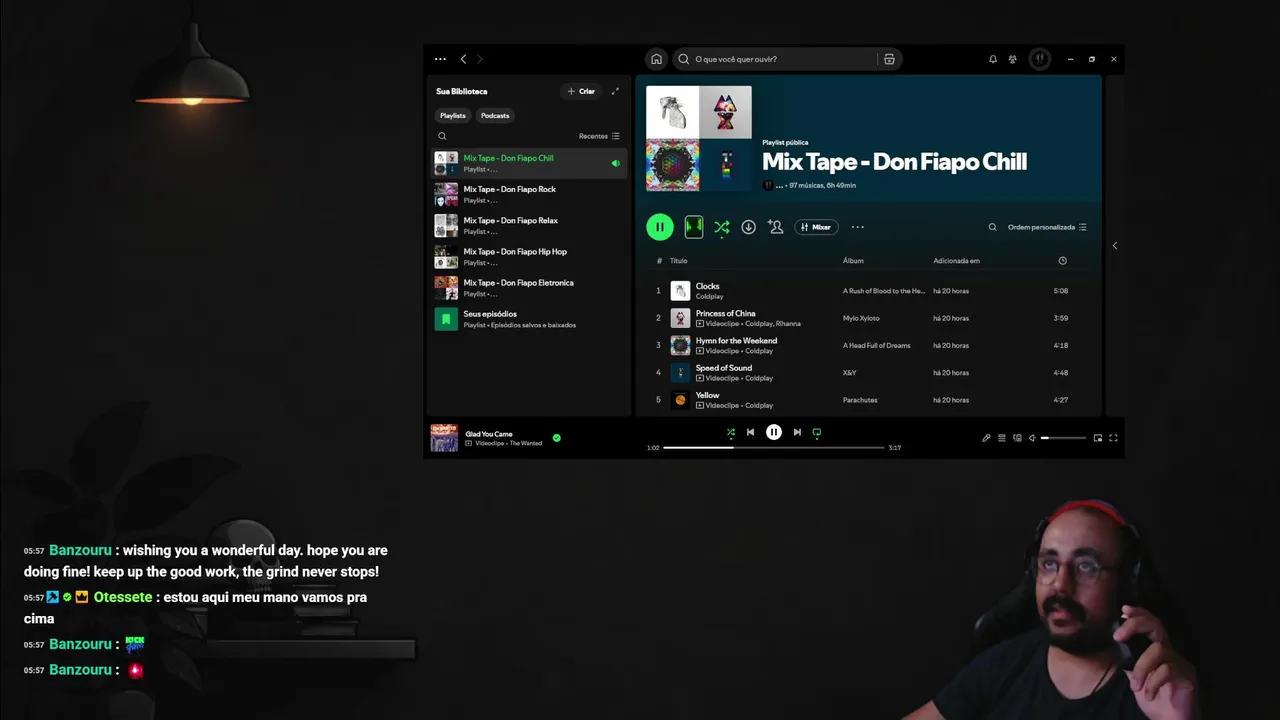This screenshot has width=1280, height=720.
Task: Open the Spotify home page icon
Action: click(x=656, y=59)
